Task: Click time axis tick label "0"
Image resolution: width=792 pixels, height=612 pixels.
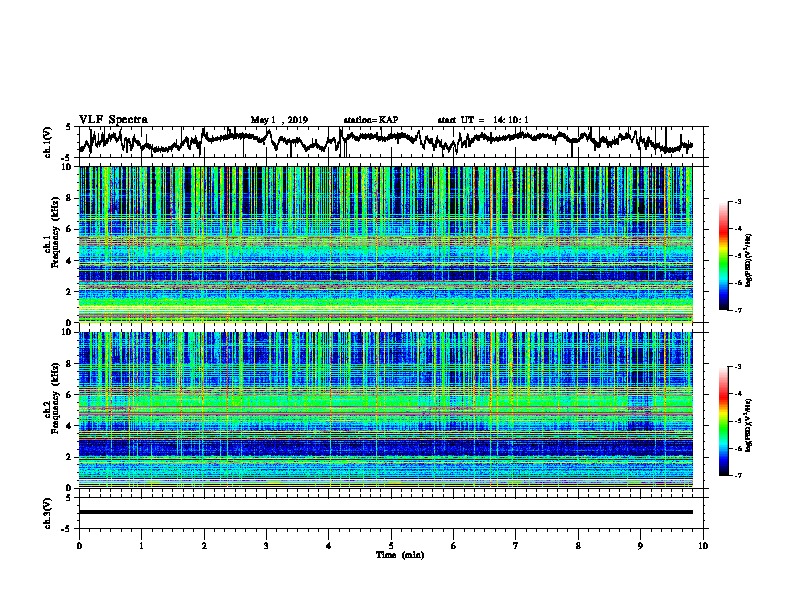Action: (x=79, y=546)
